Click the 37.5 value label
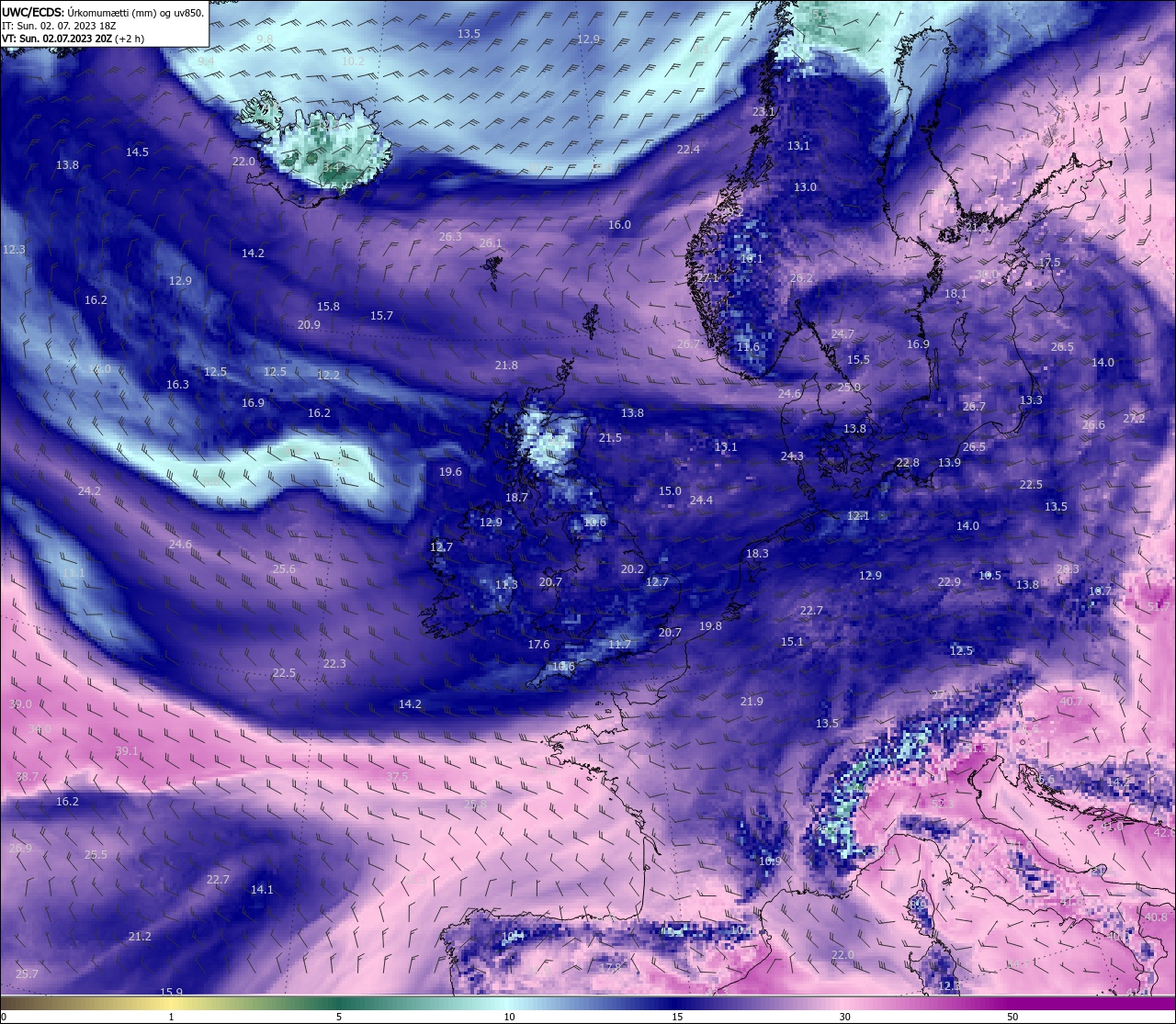 [x=397, y=776]
